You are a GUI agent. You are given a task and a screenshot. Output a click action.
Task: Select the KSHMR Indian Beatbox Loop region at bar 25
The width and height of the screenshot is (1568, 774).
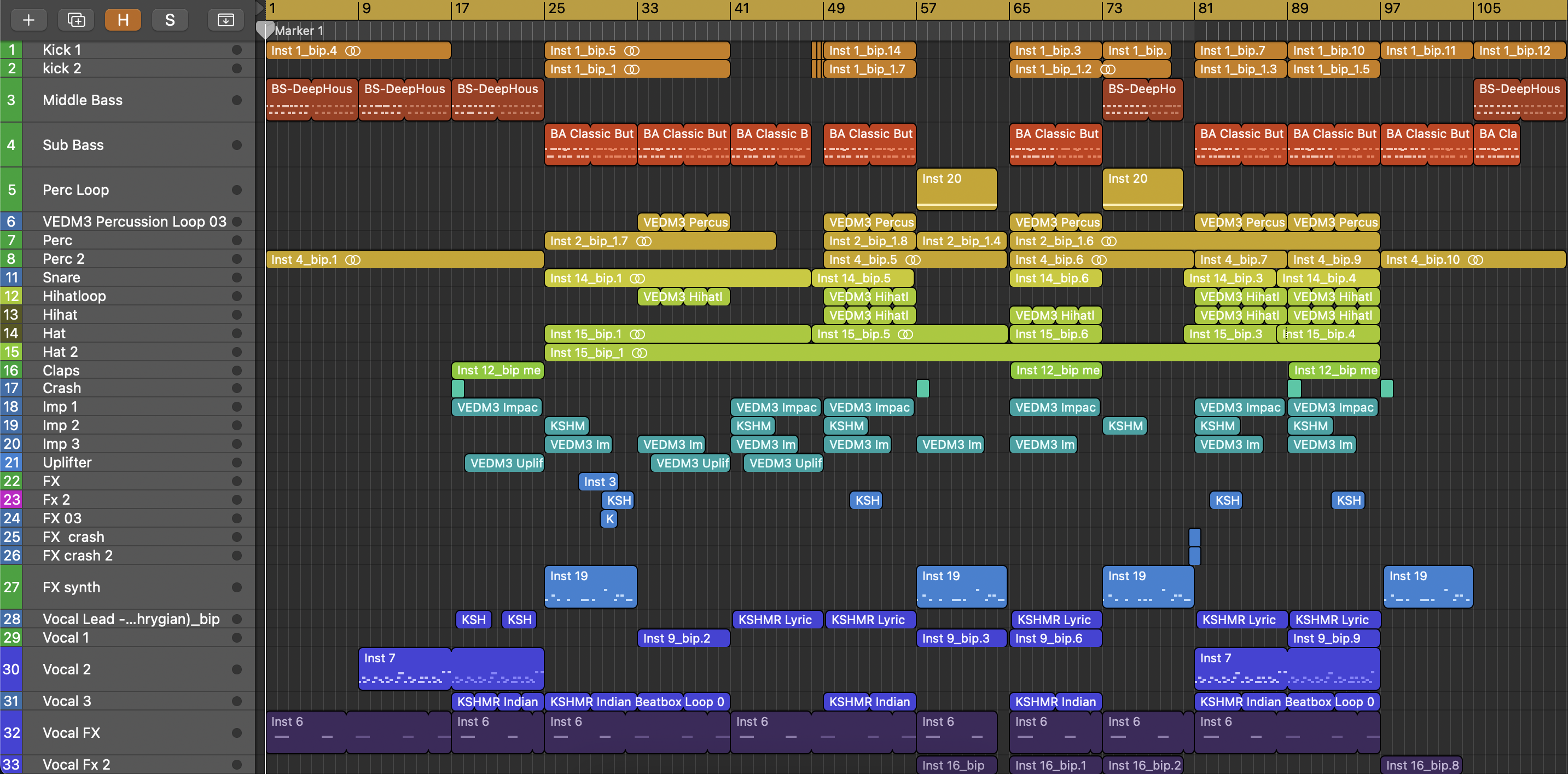point(637,702)
